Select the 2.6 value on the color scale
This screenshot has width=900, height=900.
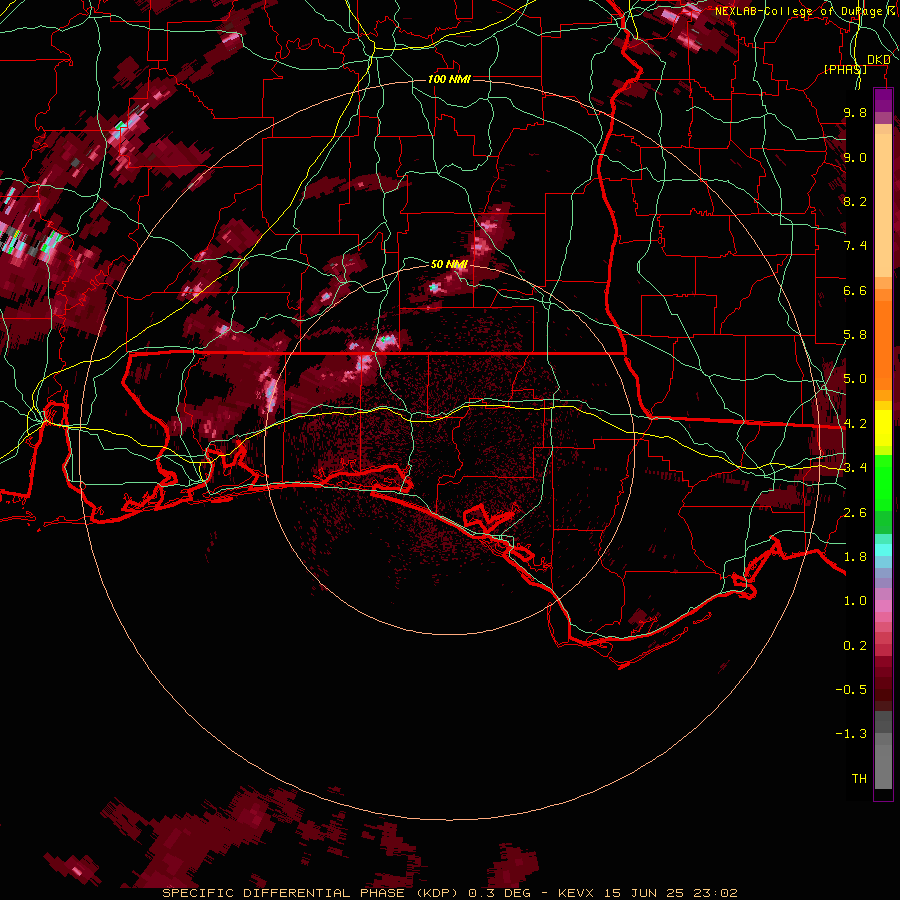(855, 513)
